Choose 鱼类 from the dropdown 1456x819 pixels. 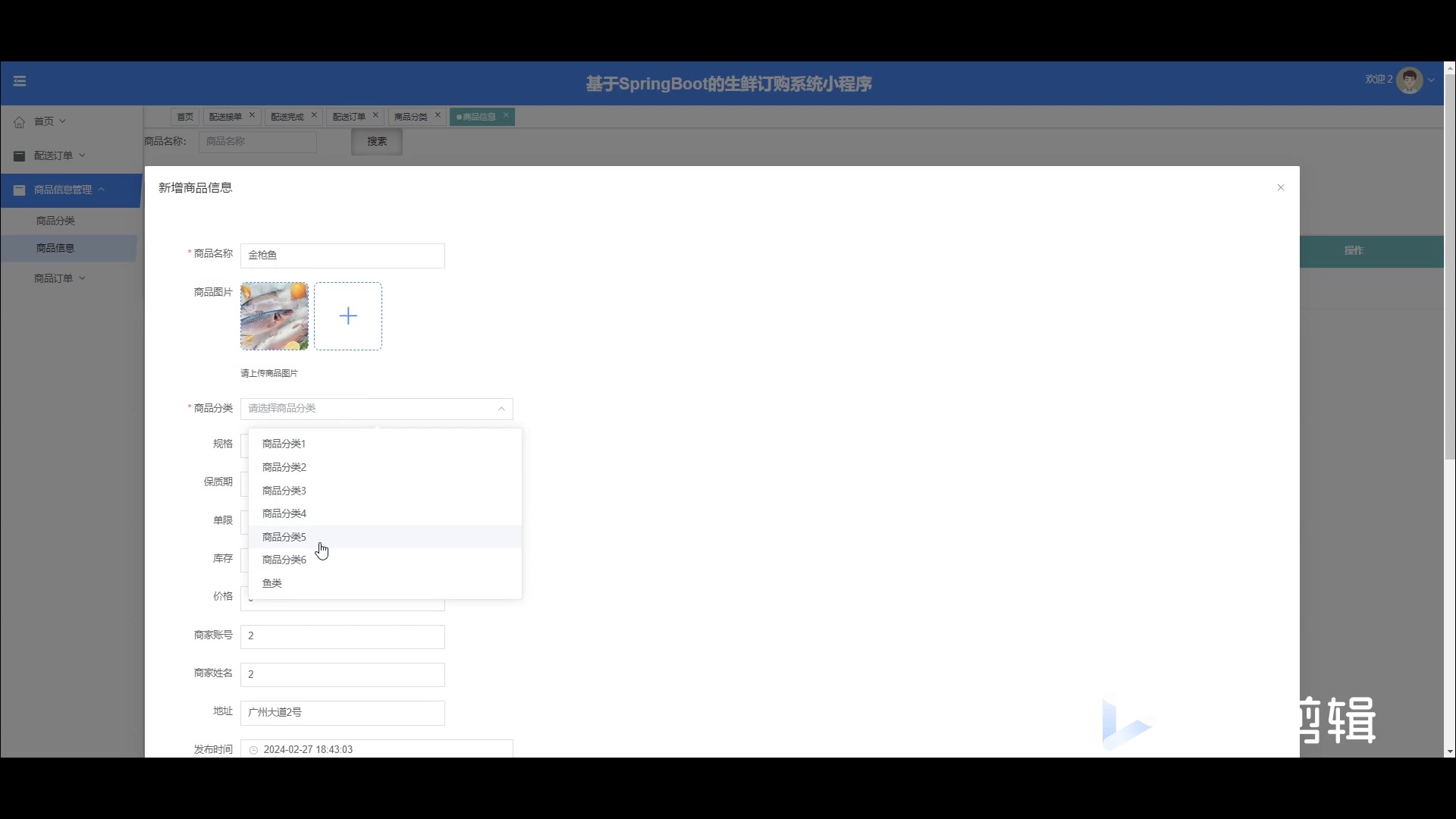[x=385, y=583]
